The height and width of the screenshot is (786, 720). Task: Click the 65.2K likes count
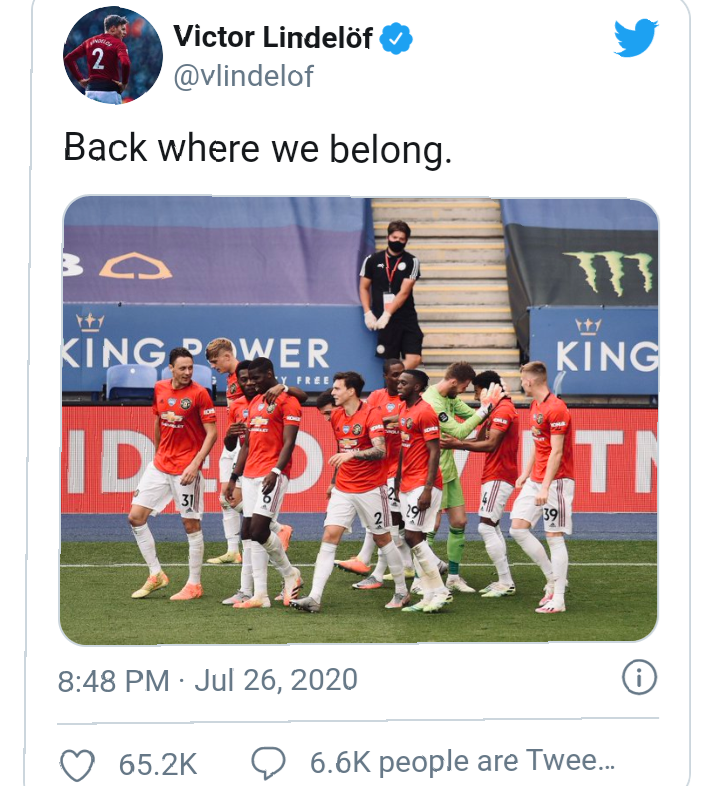pyautogui.click(x=158, y=766)
